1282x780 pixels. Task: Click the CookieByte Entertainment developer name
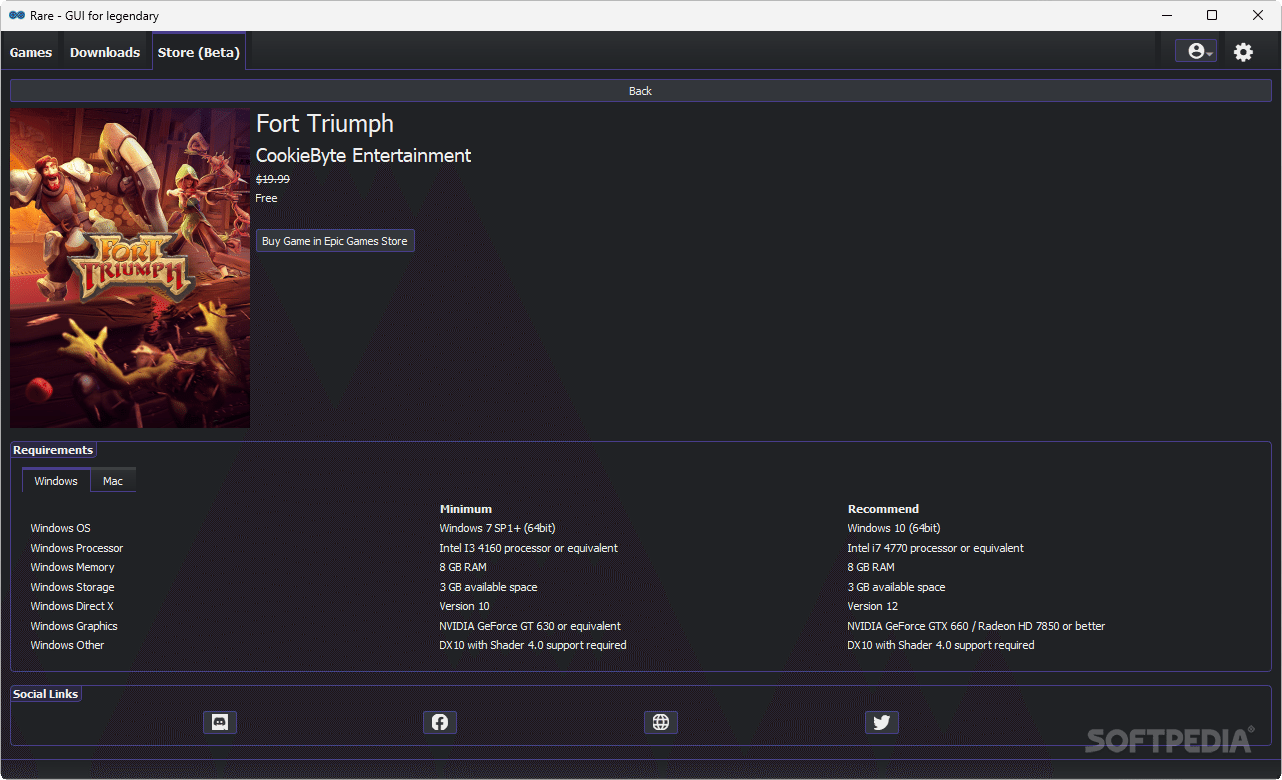pyautogui.click(x=364, y=156)
